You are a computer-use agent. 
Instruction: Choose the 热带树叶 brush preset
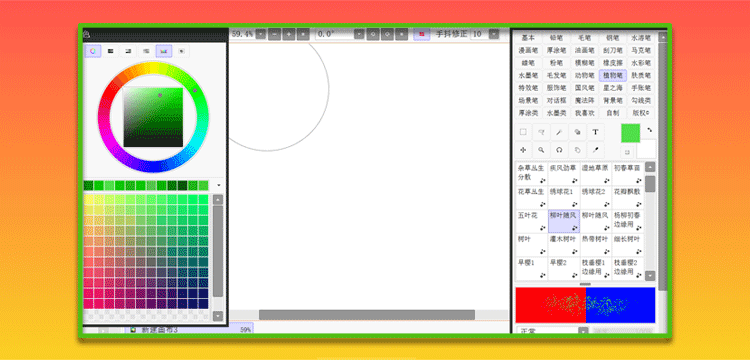(596, 245)
